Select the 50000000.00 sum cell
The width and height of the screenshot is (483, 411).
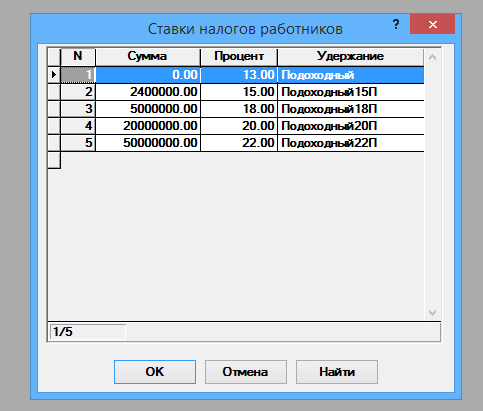[148, 143]
